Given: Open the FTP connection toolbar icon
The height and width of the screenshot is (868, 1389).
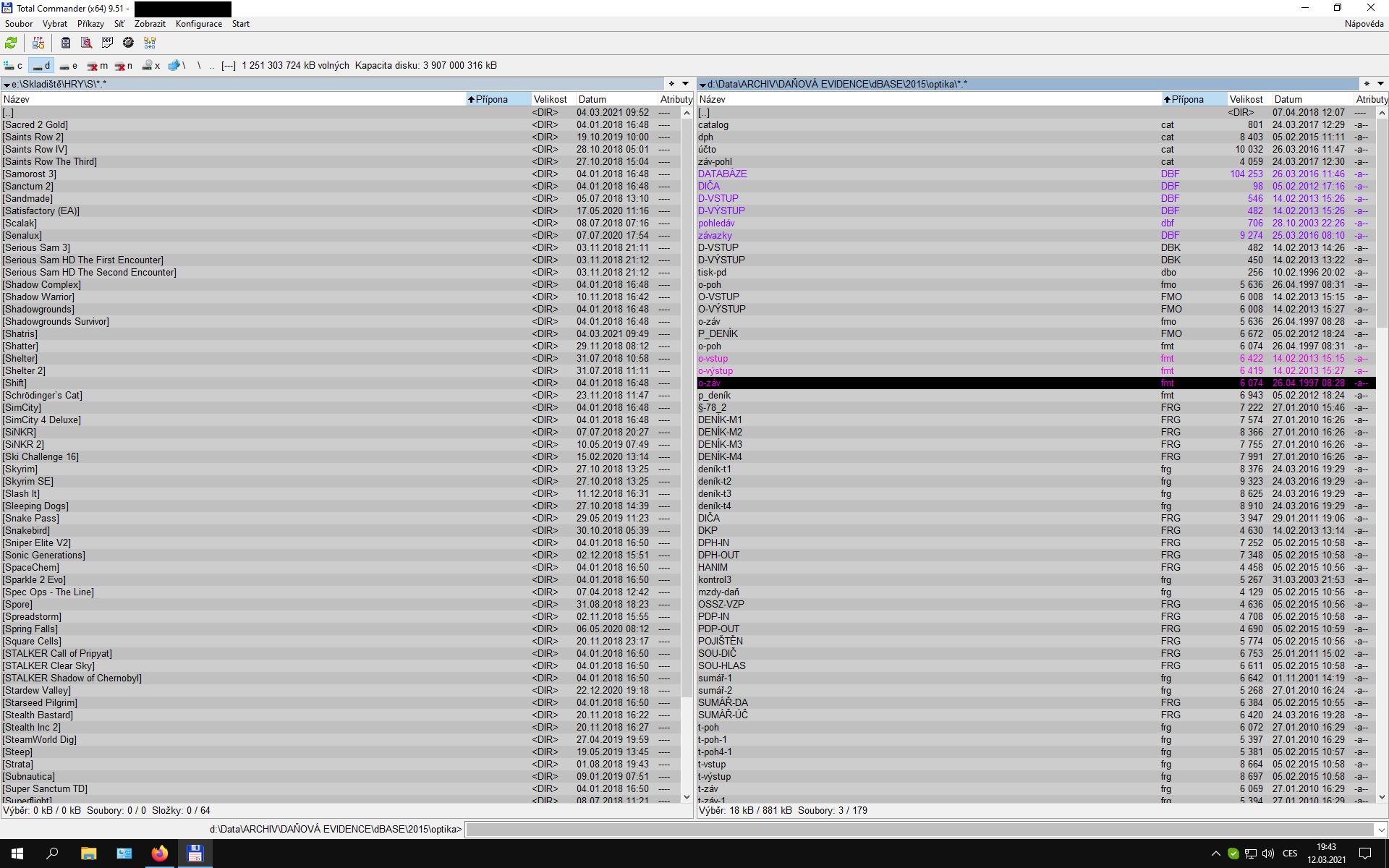Looking at the screenshot, I should point(38,43).
